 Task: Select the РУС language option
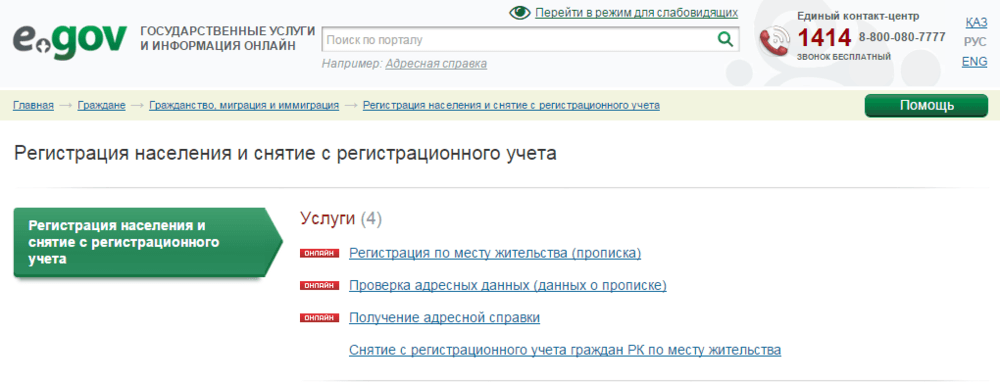point(976,43)
